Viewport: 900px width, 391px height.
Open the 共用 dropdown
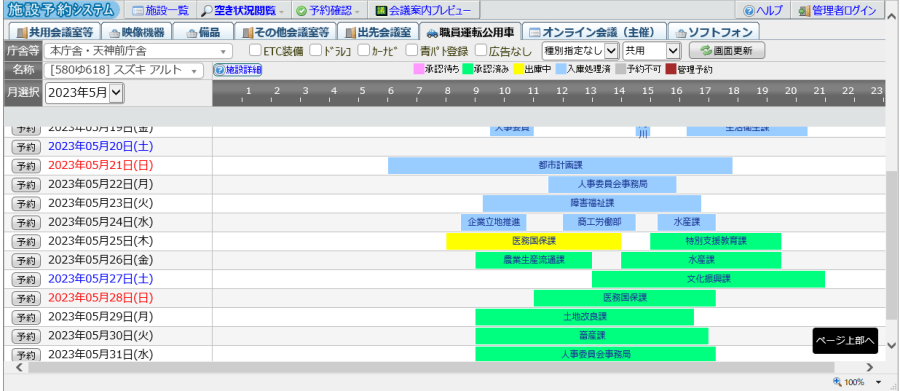651,51
